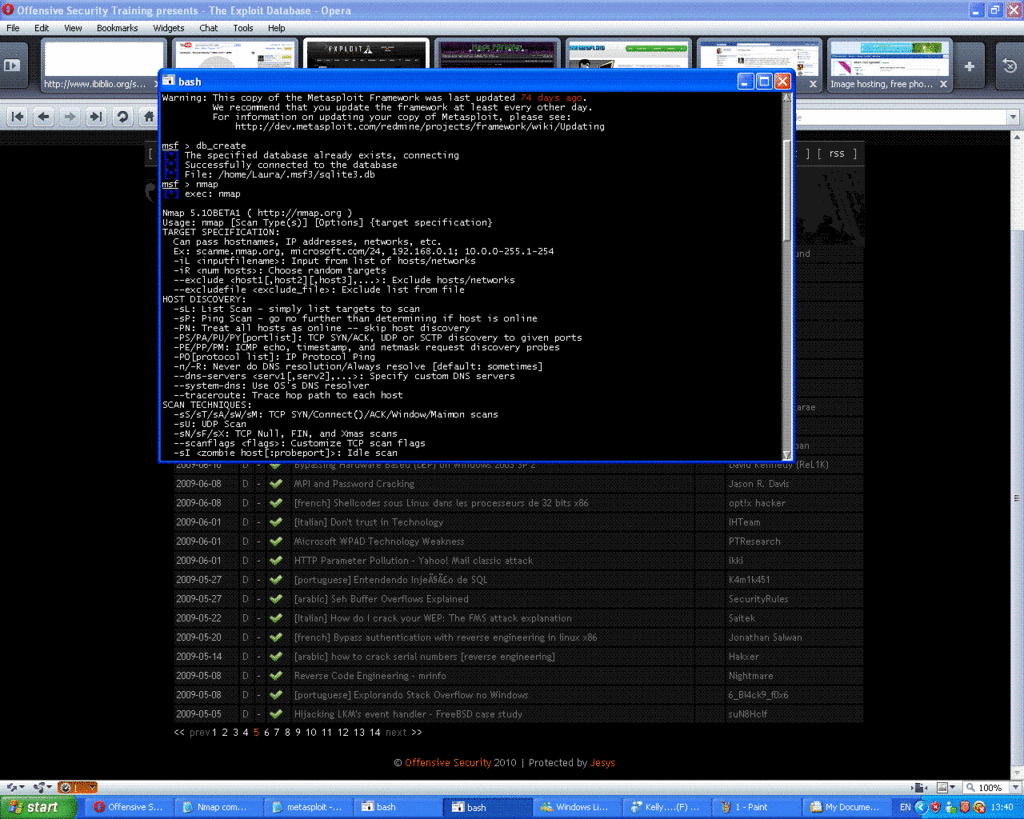Click the bash window scrollbar thumb

(787, 189)
